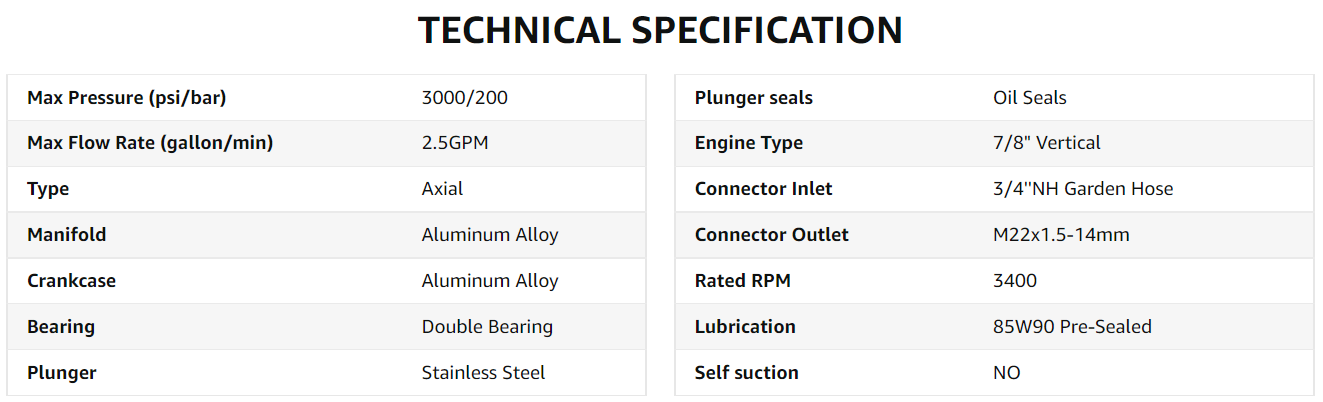This screenshot has height=402, width=1323.
Task: Click the Rated RPM 3400 value
Action: [x=1015, y=281]
